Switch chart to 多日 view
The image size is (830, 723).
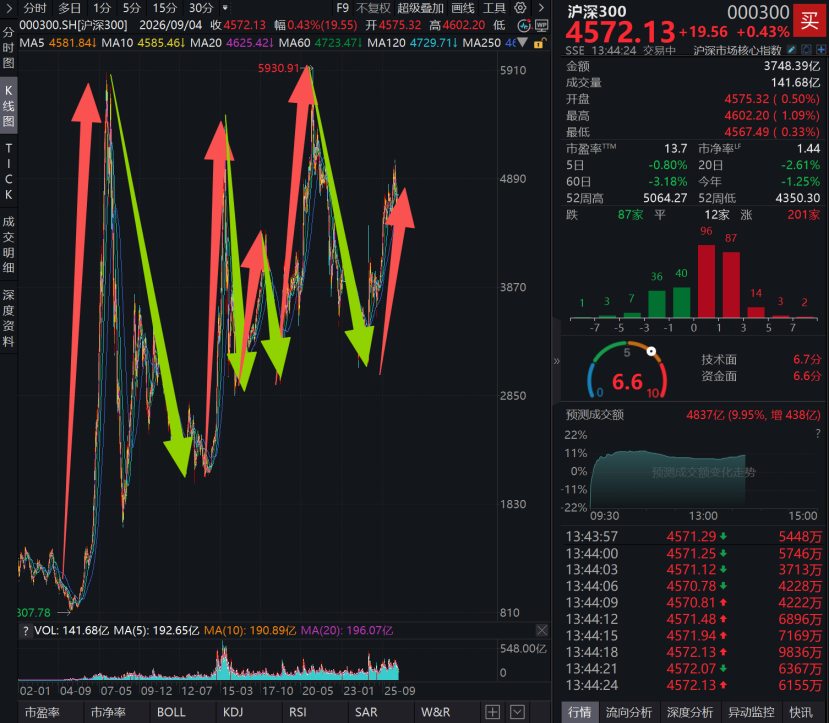point(69,8)
